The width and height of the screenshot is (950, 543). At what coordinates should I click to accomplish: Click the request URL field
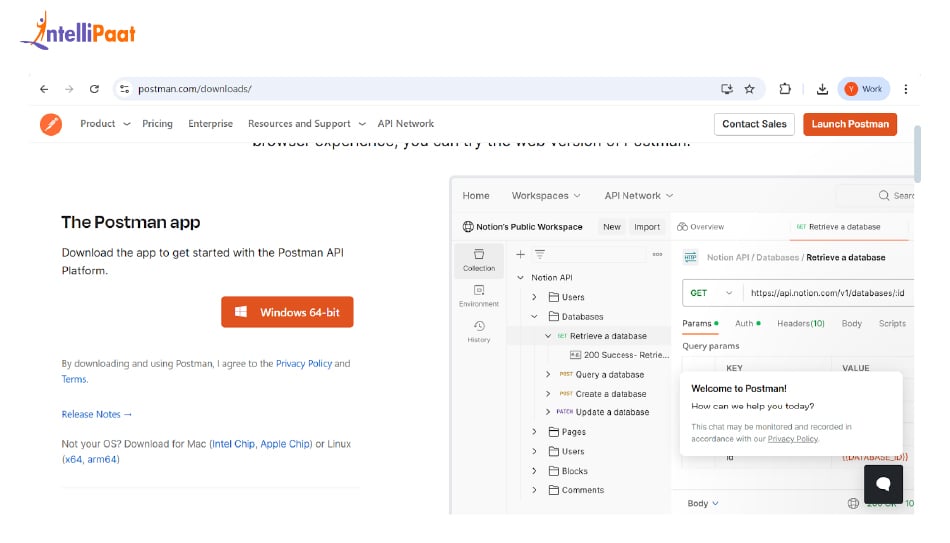tap(828, 293)
